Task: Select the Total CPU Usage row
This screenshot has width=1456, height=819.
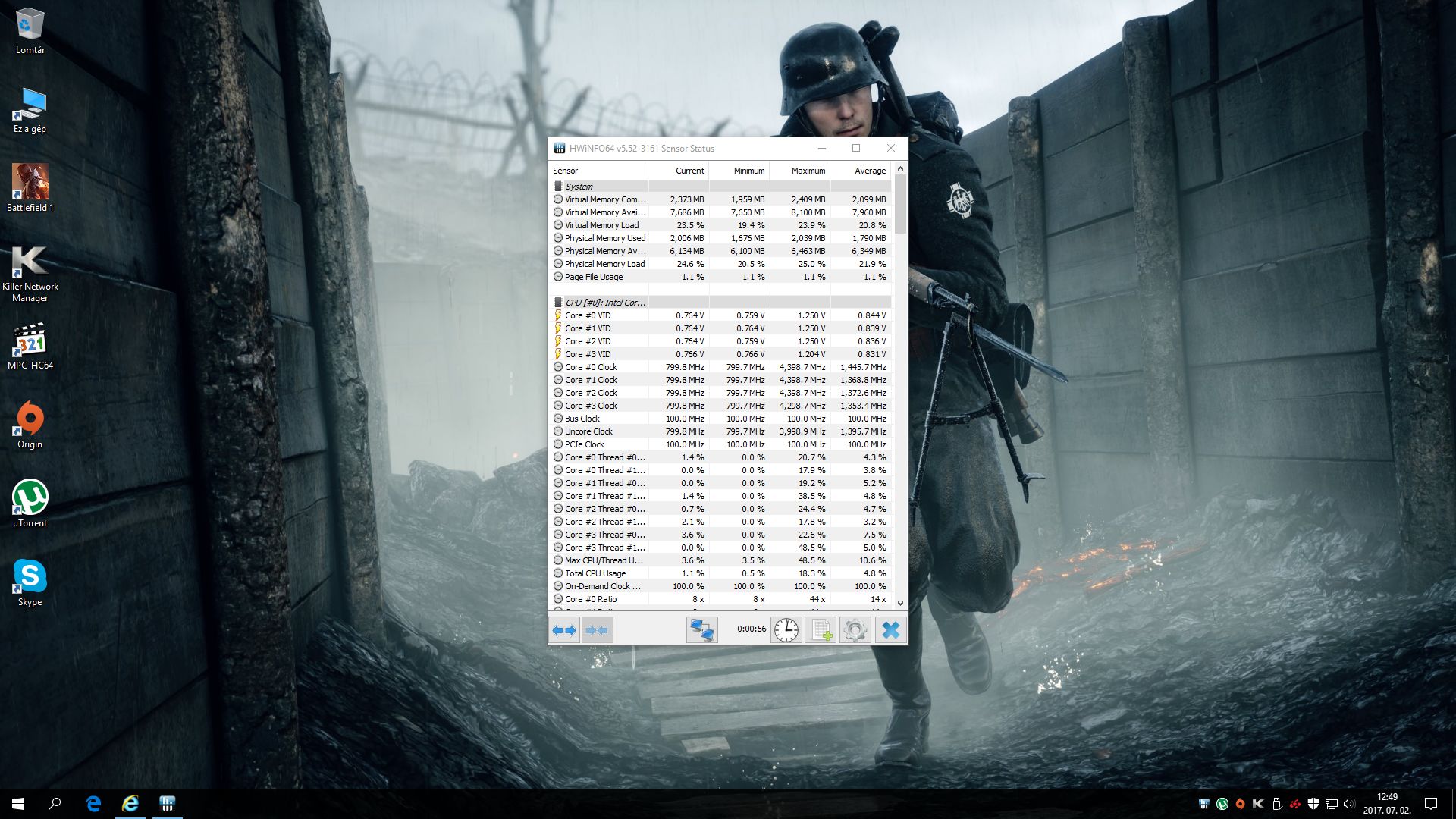Action: pos(720,573)
